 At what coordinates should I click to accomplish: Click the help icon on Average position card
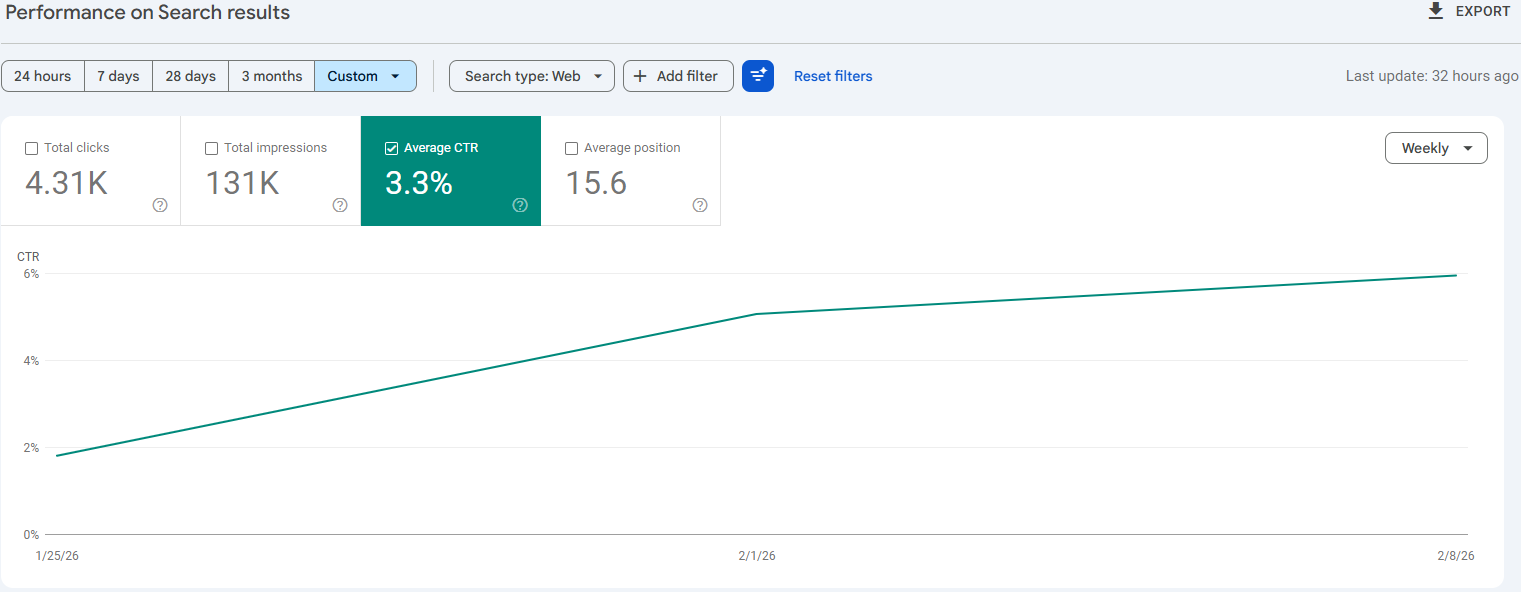click(x=700, y=205)
